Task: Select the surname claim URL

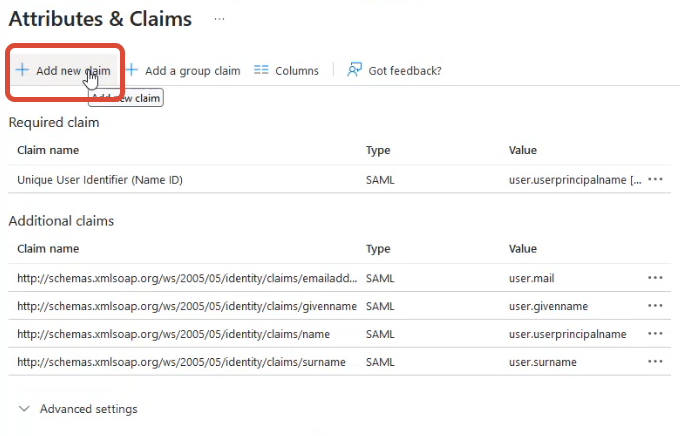Action: pos(180,362)
